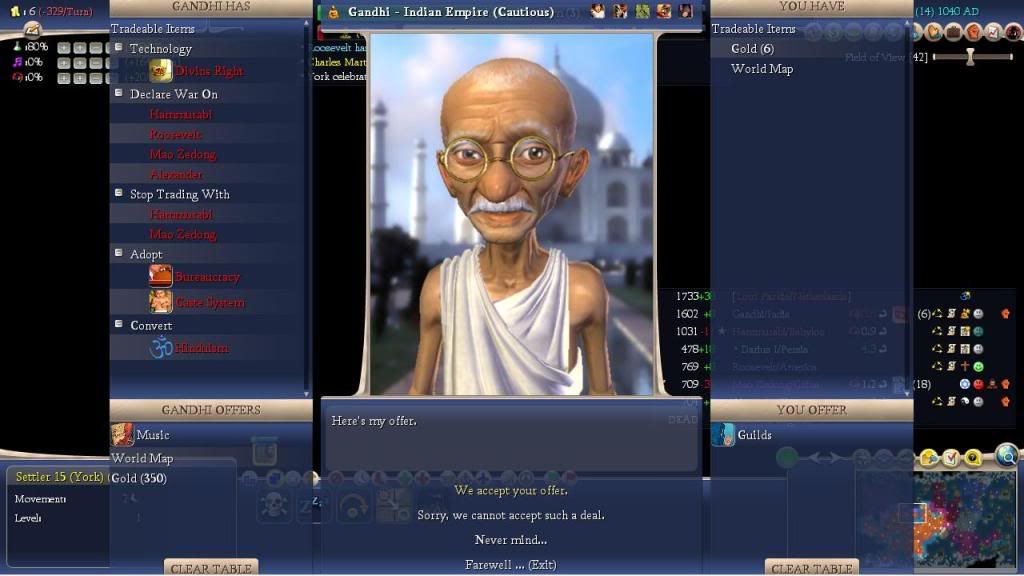Click the Guilds technology icon in You Offer

723,434
